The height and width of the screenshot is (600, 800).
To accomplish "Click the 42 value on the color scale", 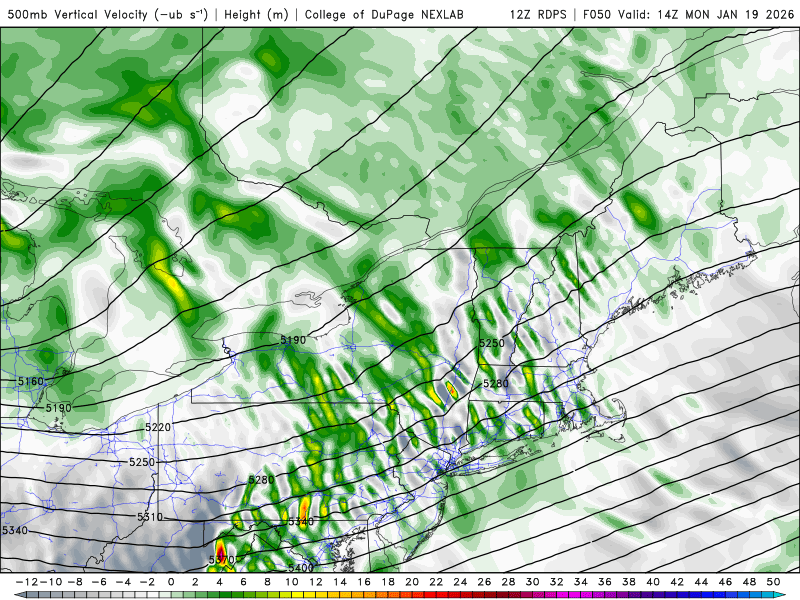I will pos(677,582).
